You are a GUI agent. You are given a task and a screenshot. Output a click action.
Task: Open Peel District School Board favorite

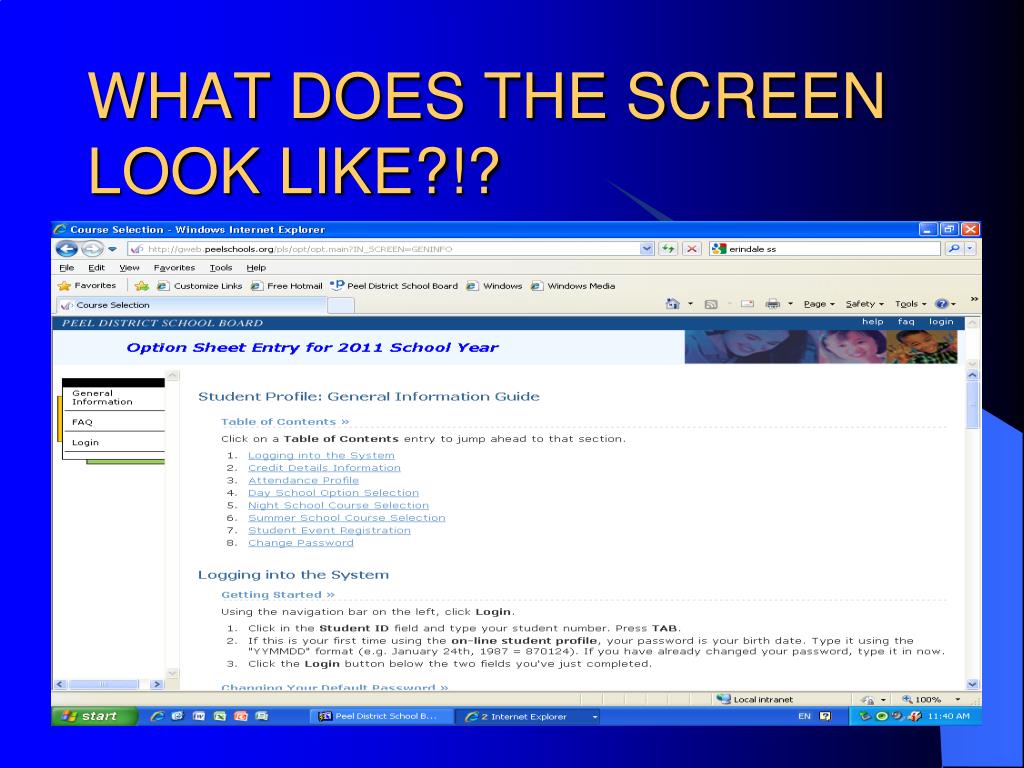pos(394,285)
